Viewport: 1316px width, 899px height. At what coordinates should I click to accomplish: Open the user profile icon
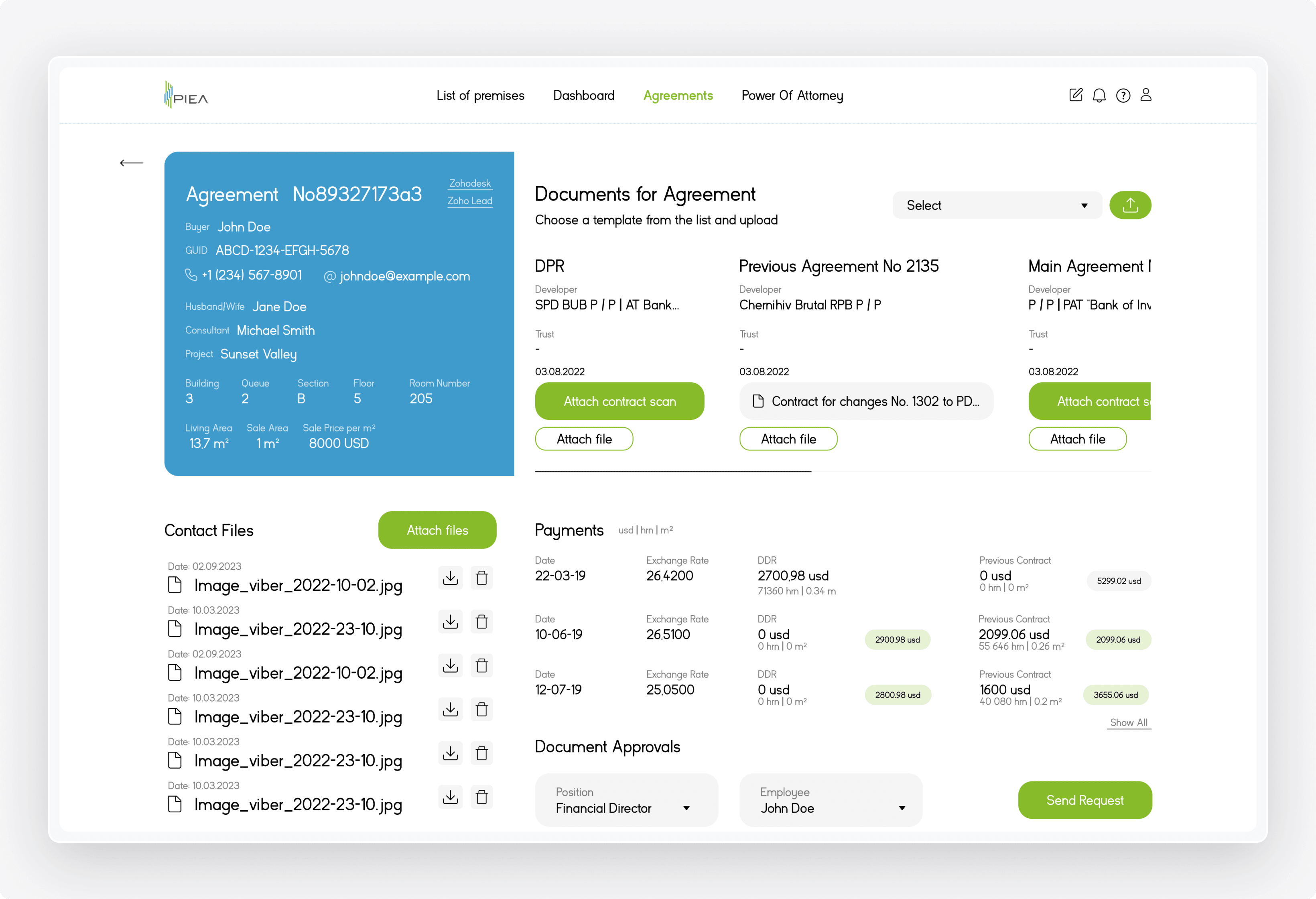click(x=1146, y=95)
